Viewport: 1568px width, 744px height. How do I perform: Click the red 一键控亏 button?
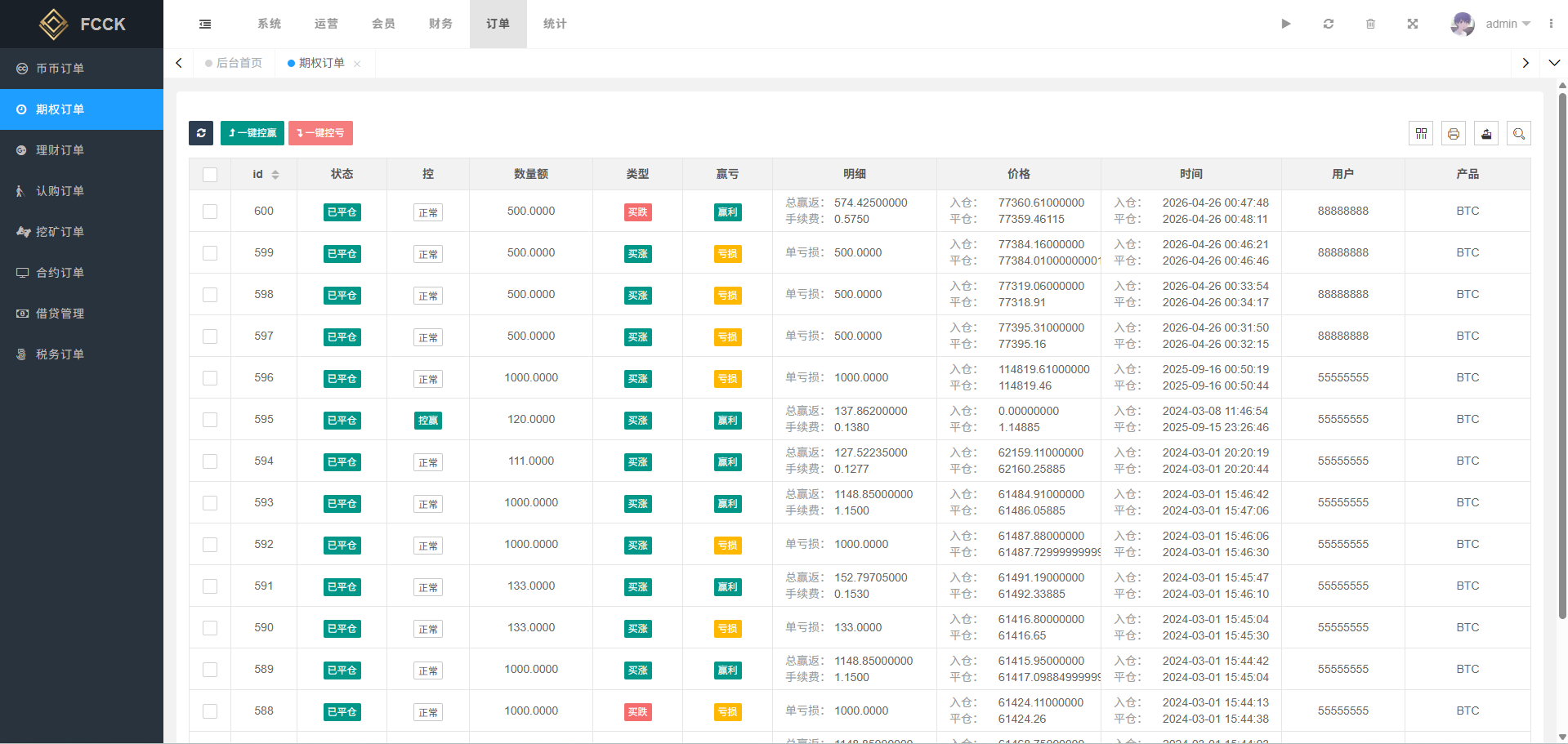(x=320, y=133)
